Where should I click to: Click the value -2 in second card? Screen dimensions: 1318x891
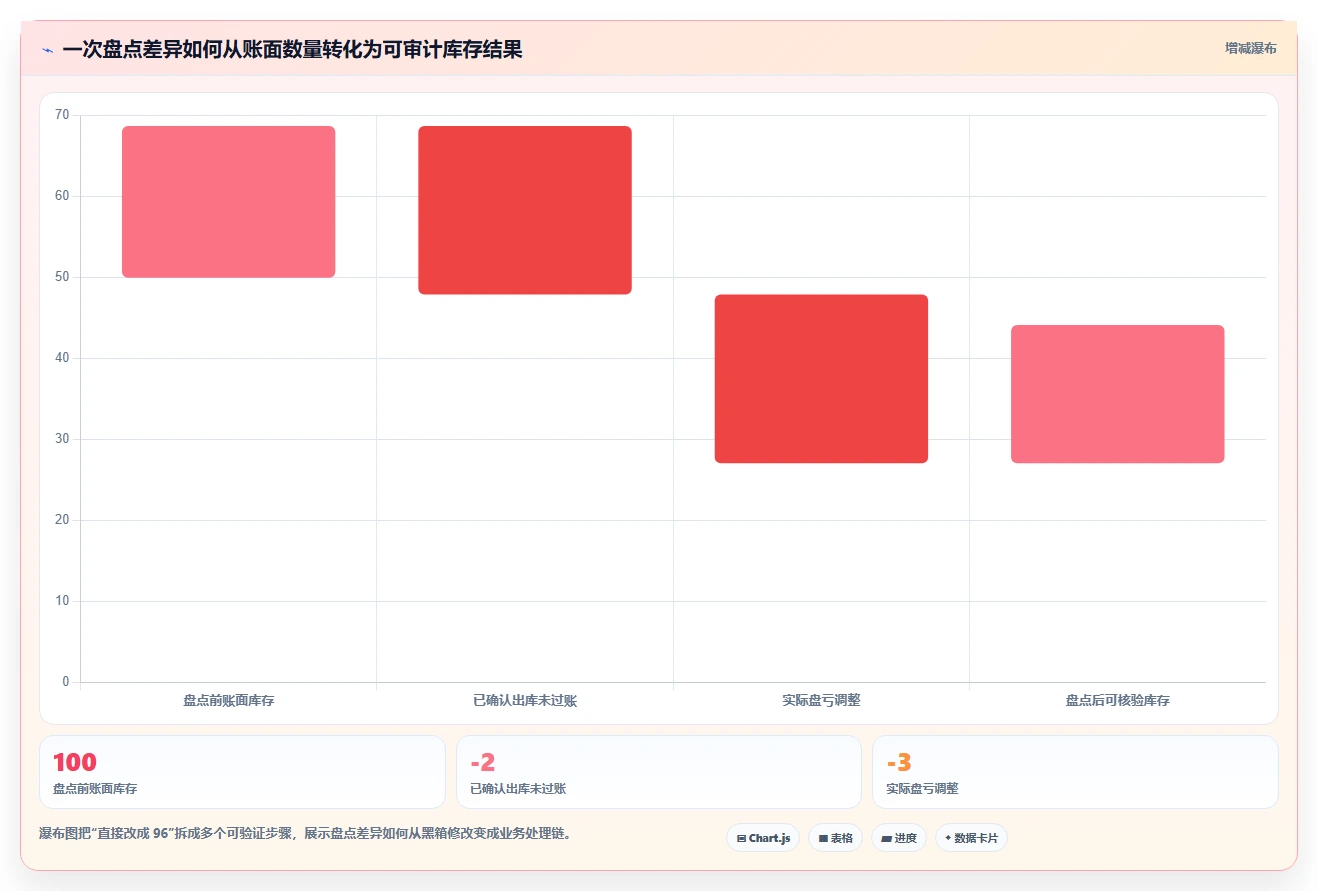tap(482, 763)
